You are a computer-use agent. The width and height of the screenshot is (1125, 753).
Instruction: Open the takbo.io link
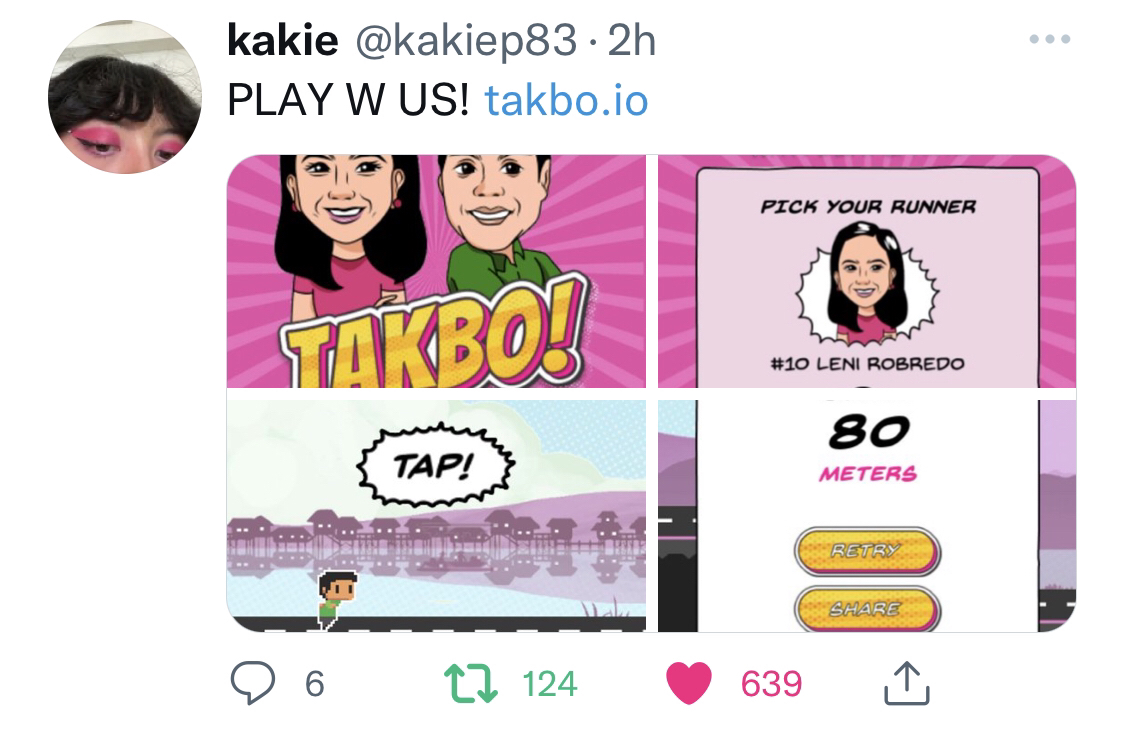tap(567, 100)
